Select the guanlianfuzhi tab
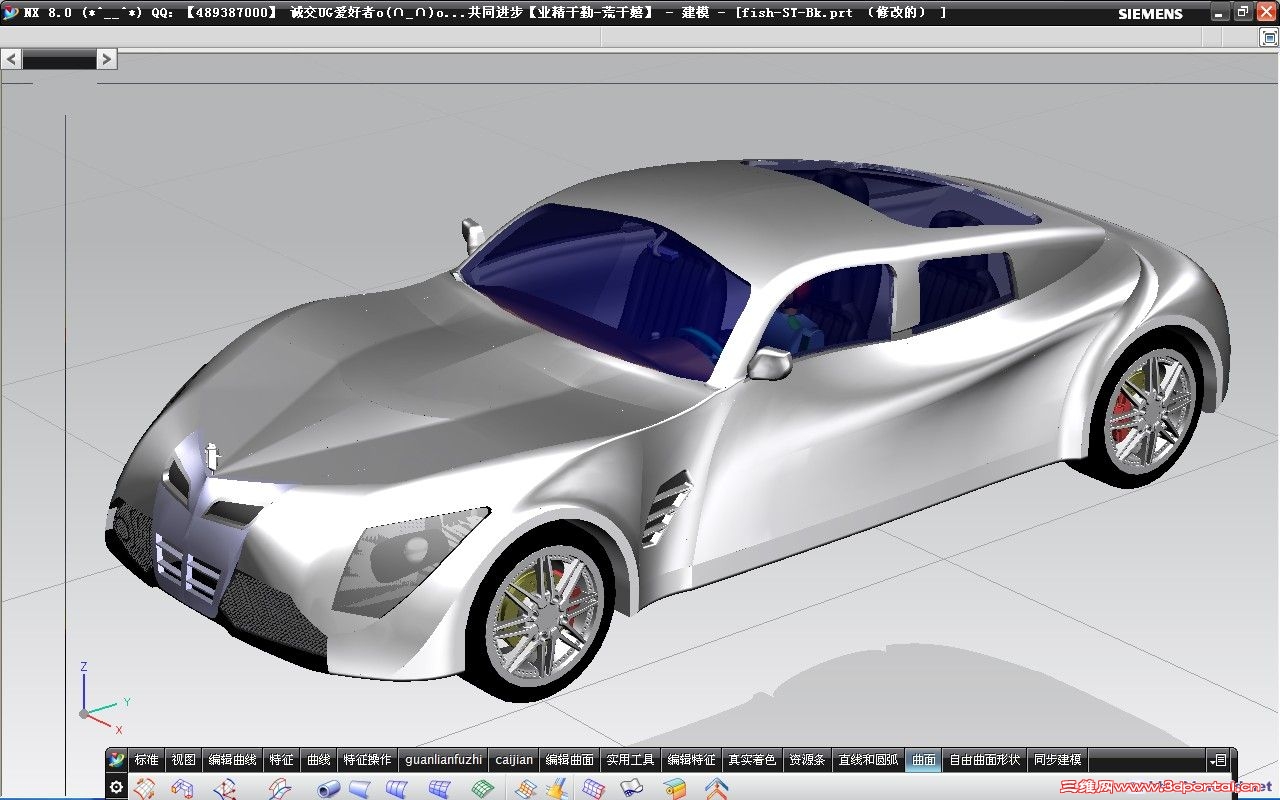Viewport: 1280px width, 800px height. 443,760
